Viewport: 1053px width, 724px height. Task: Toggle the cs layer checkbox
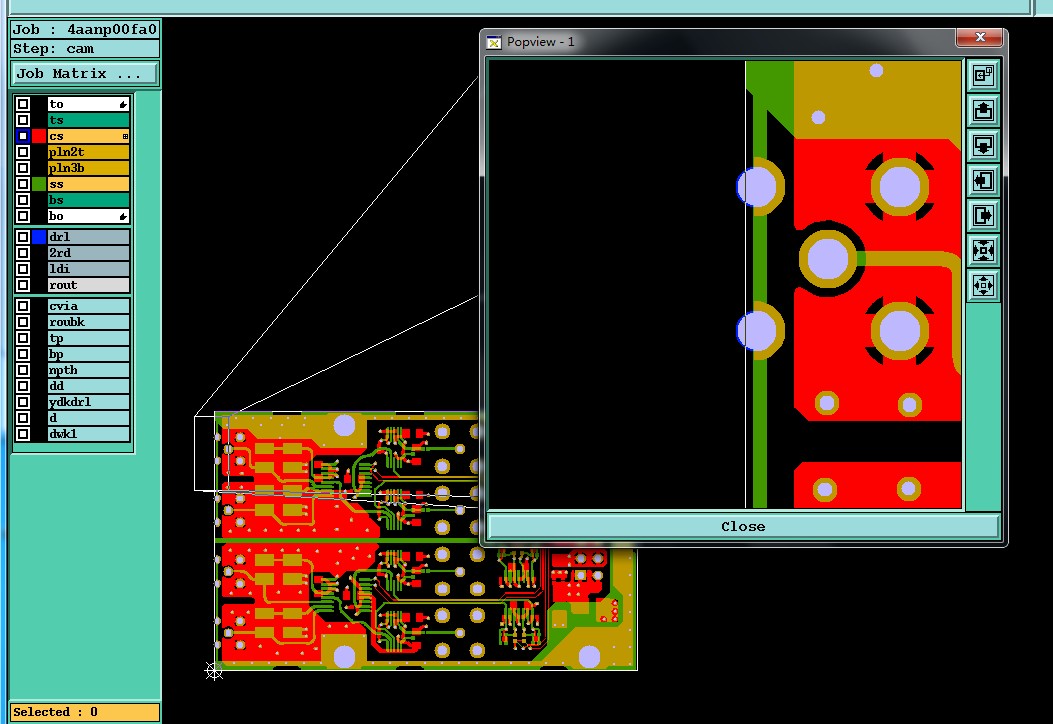tap(23, 136)
